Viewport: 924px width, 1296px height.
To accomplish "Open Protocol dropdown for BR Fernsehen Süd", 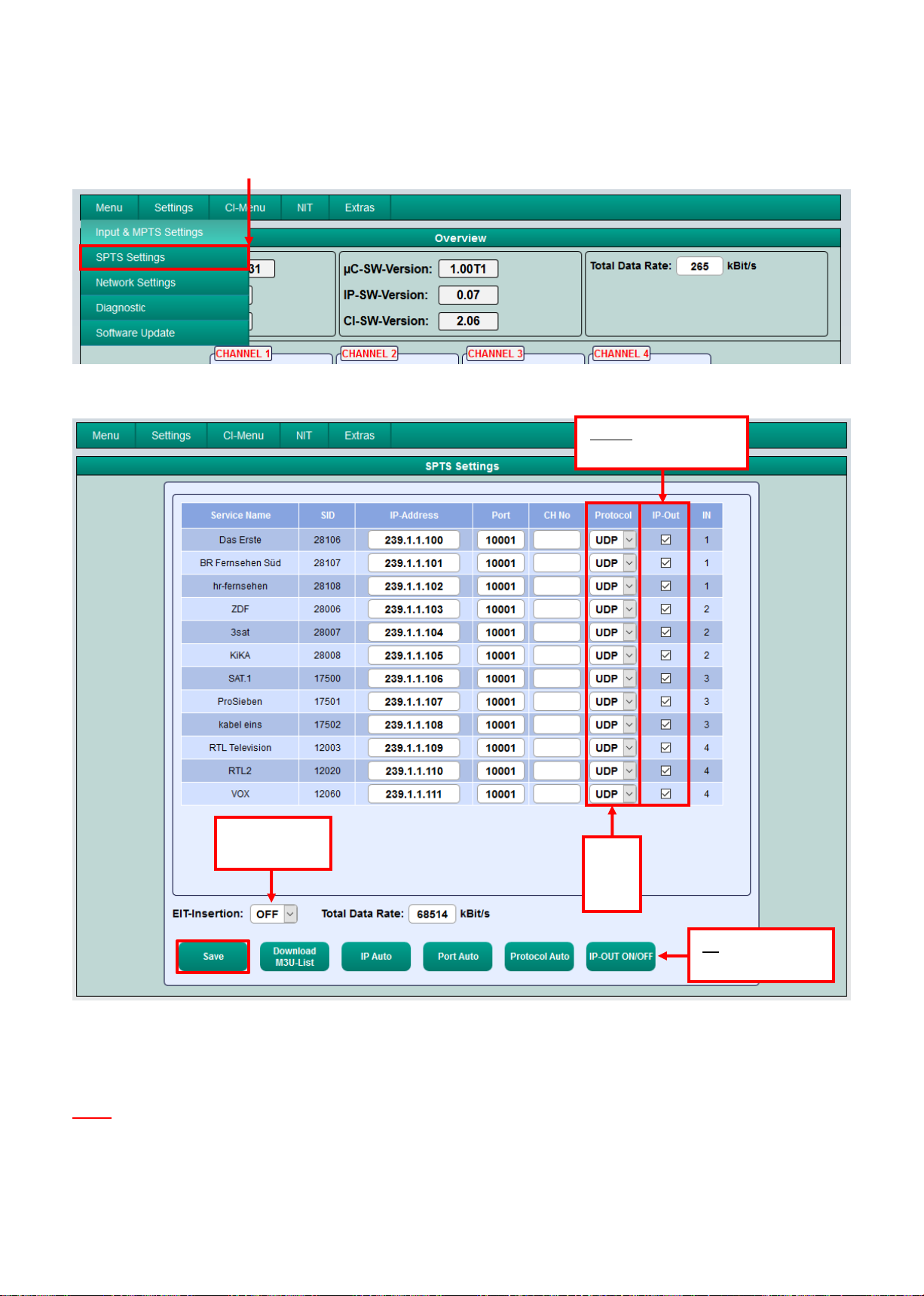I will click(613, 563).
